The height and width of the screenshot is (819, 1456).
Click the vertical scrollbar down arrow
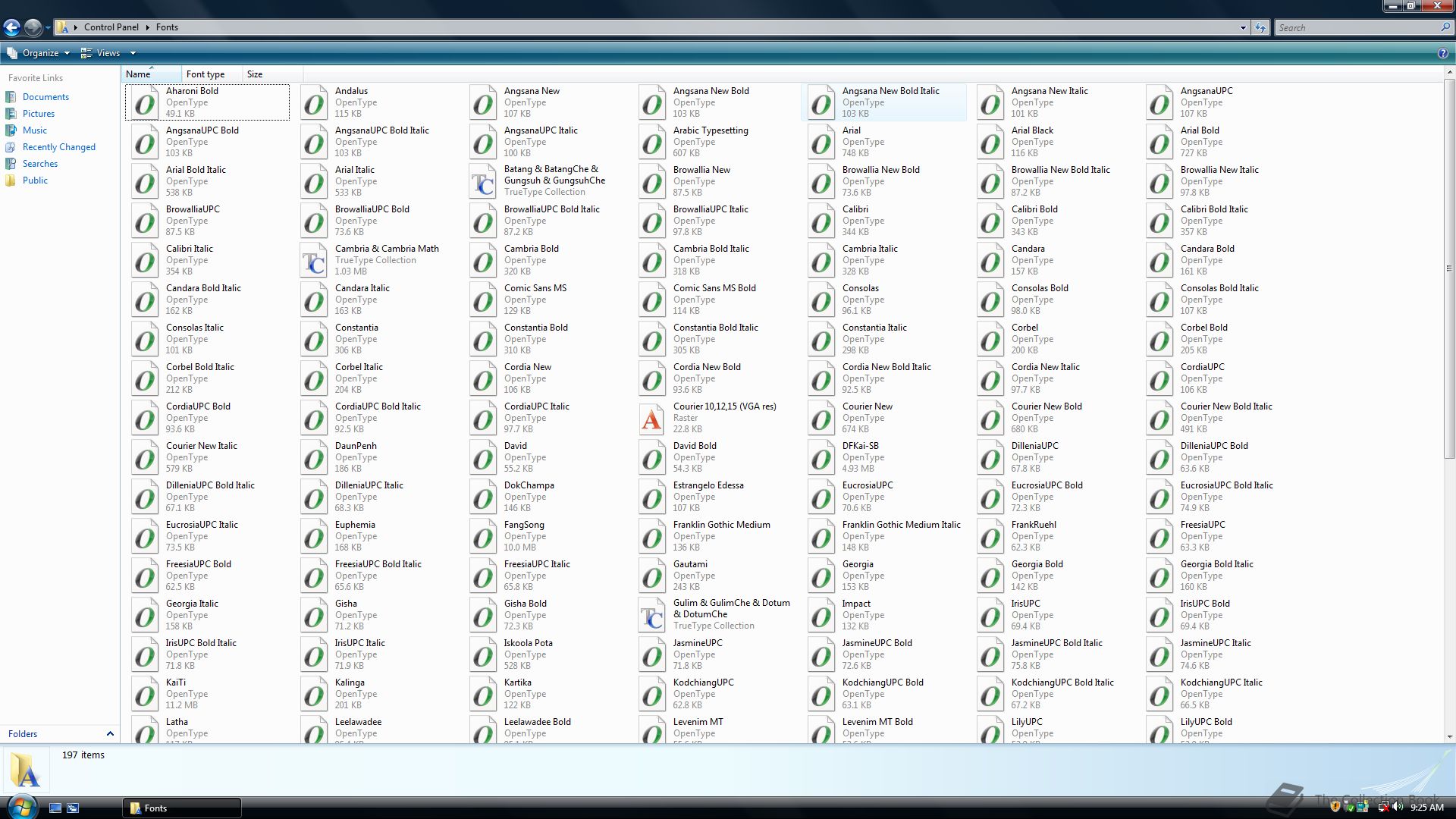pyautogui.click(x=1450, y=736)
